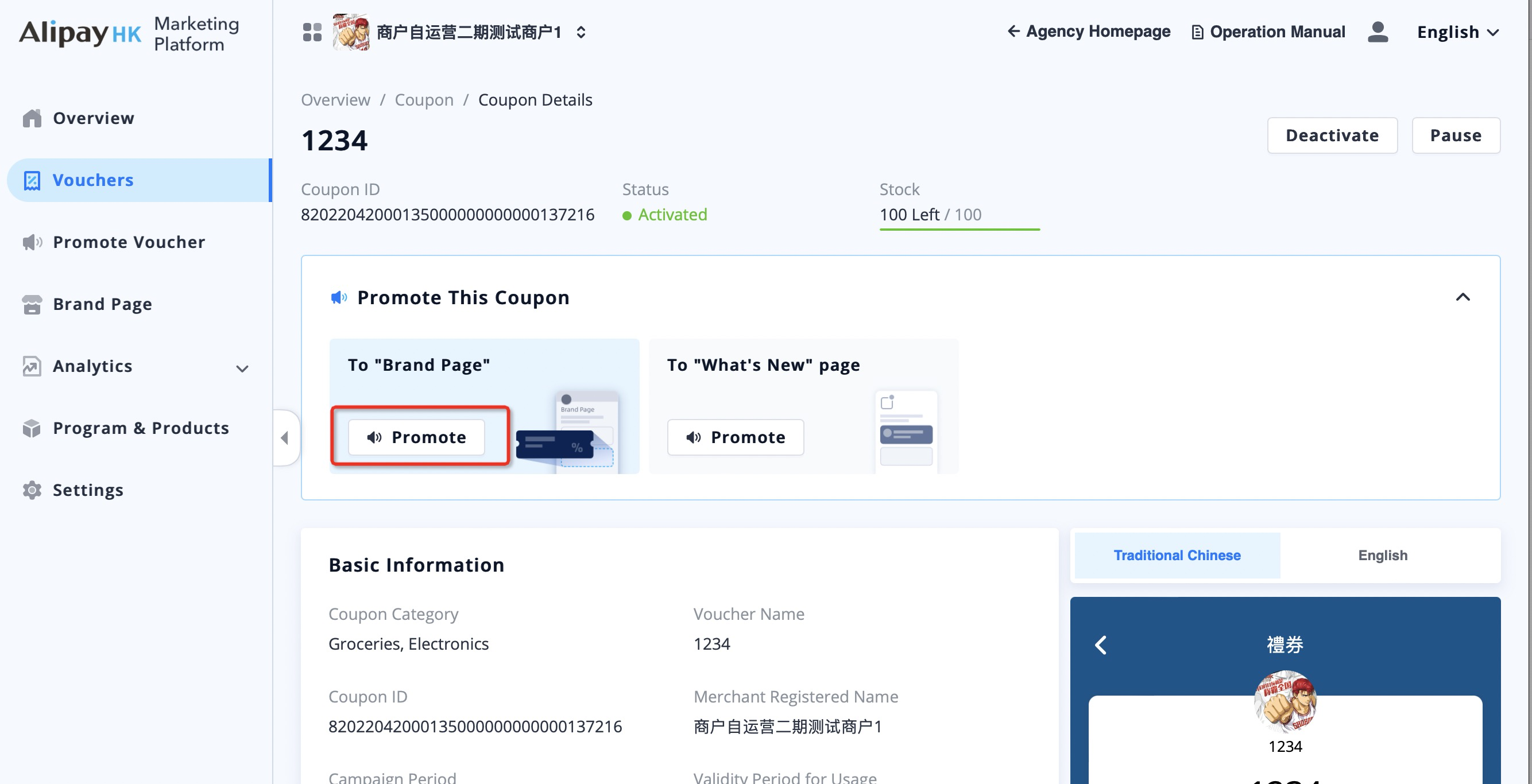Collapse the Promote This Coupon panel
1532x784 pixels.
[1463, 297]
